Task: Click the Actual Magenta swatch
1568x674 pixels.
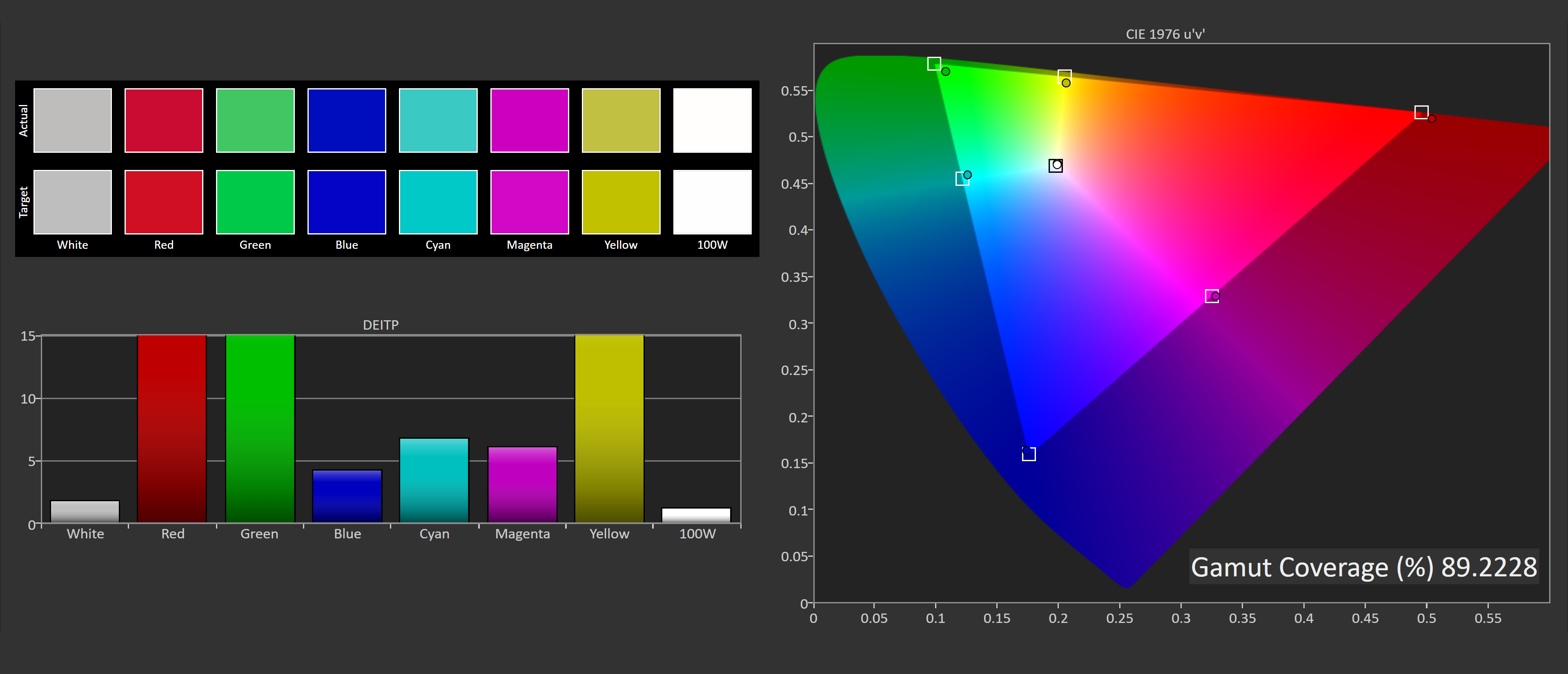Action: coord(529,120)
